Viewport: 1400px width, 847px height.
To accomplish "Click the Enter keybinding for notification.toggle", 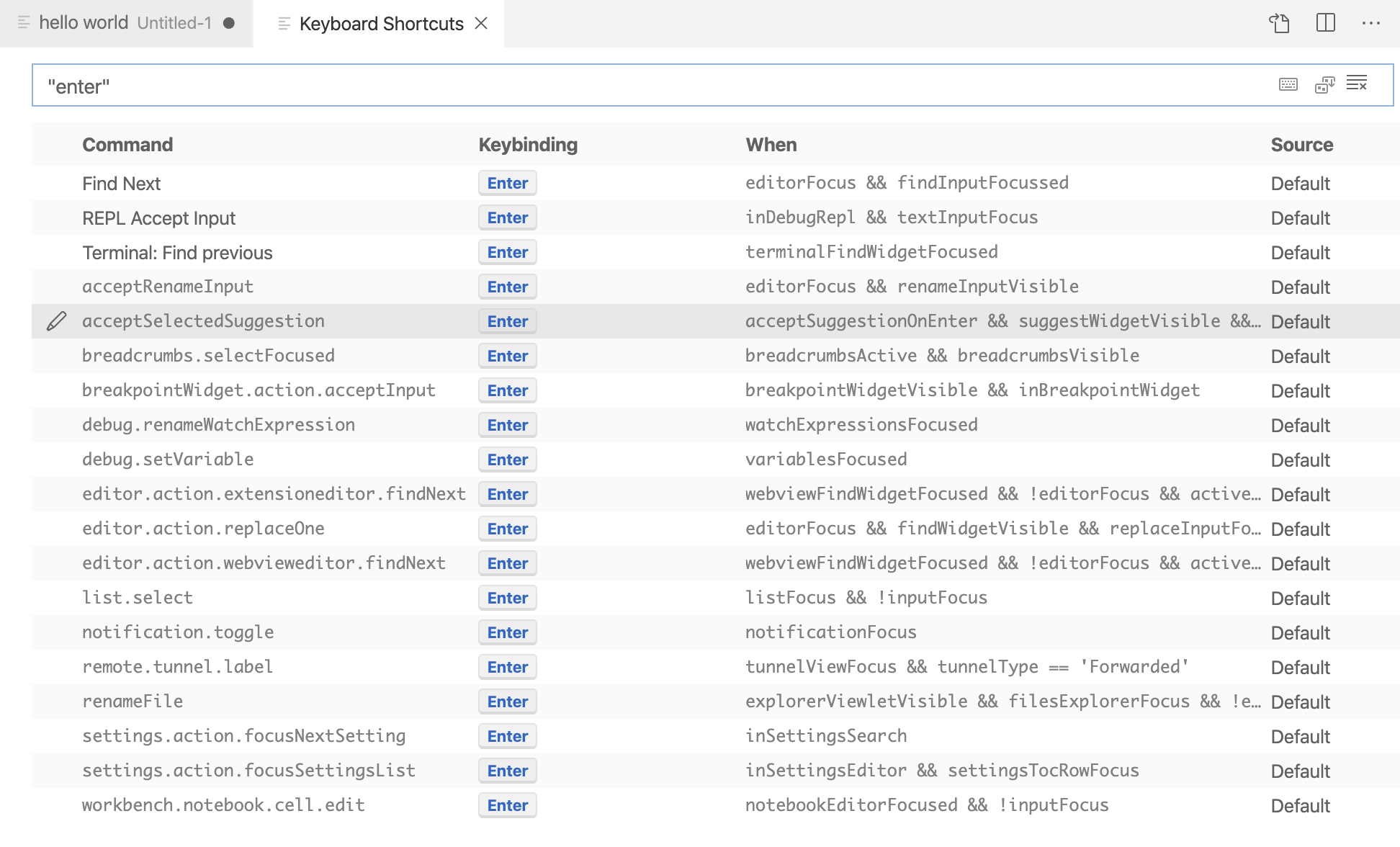I will 507,632.
